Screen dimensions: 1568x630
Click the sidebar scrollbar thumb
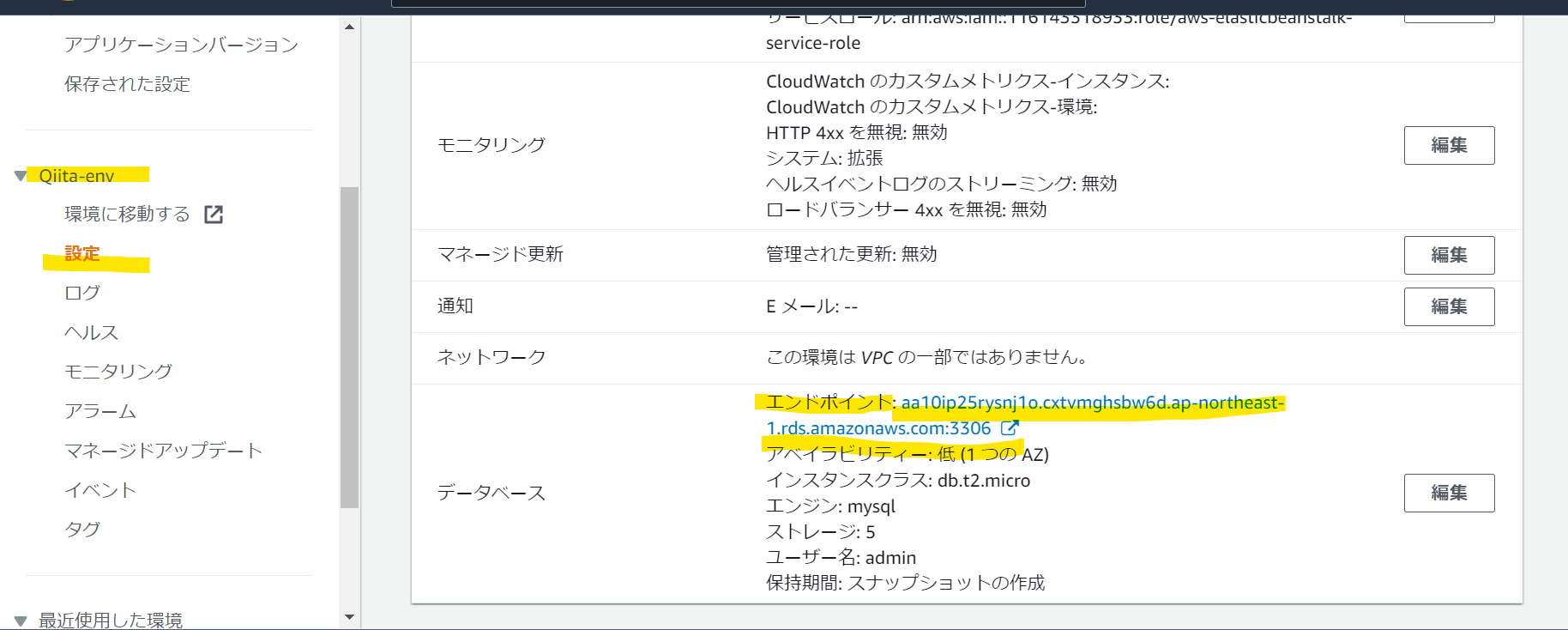pyautogui.click(x=349, y=348)
